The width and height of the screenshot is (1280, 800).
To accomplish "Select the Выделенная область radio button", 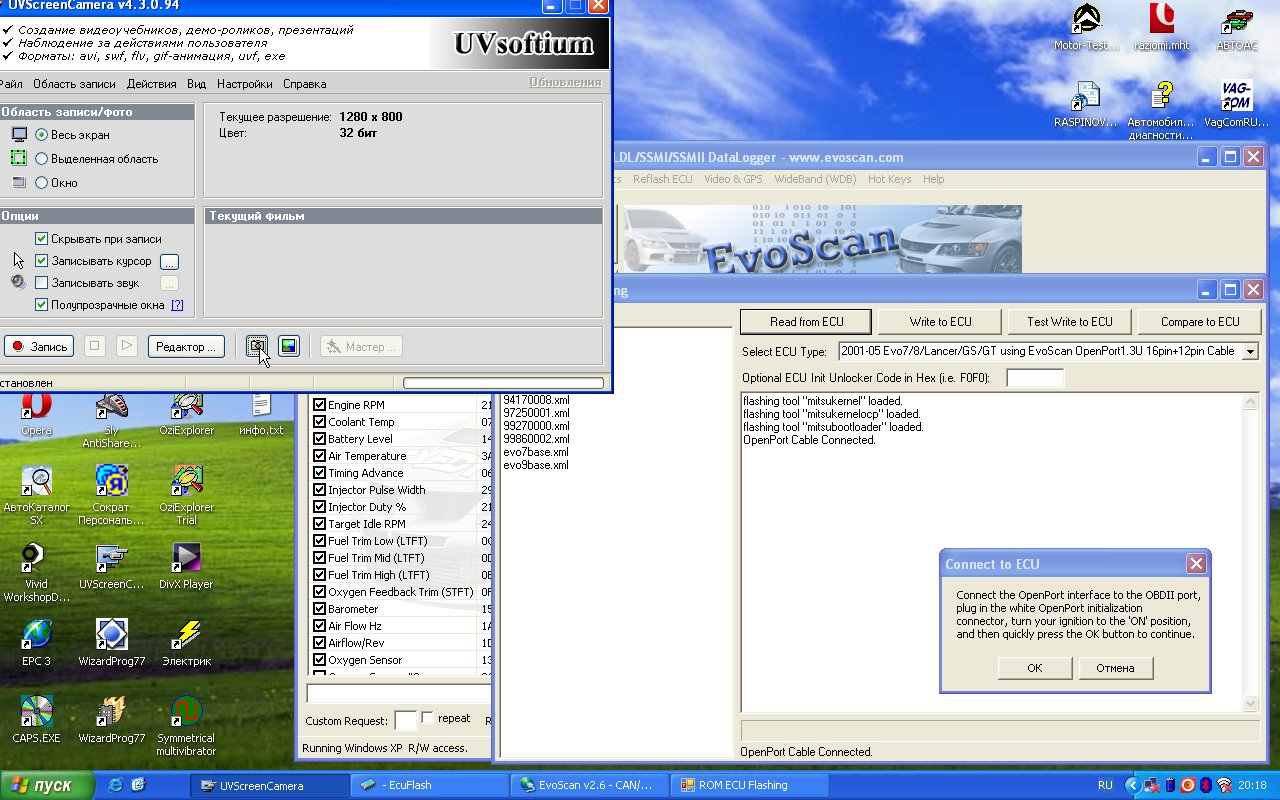I will [41, 158].
